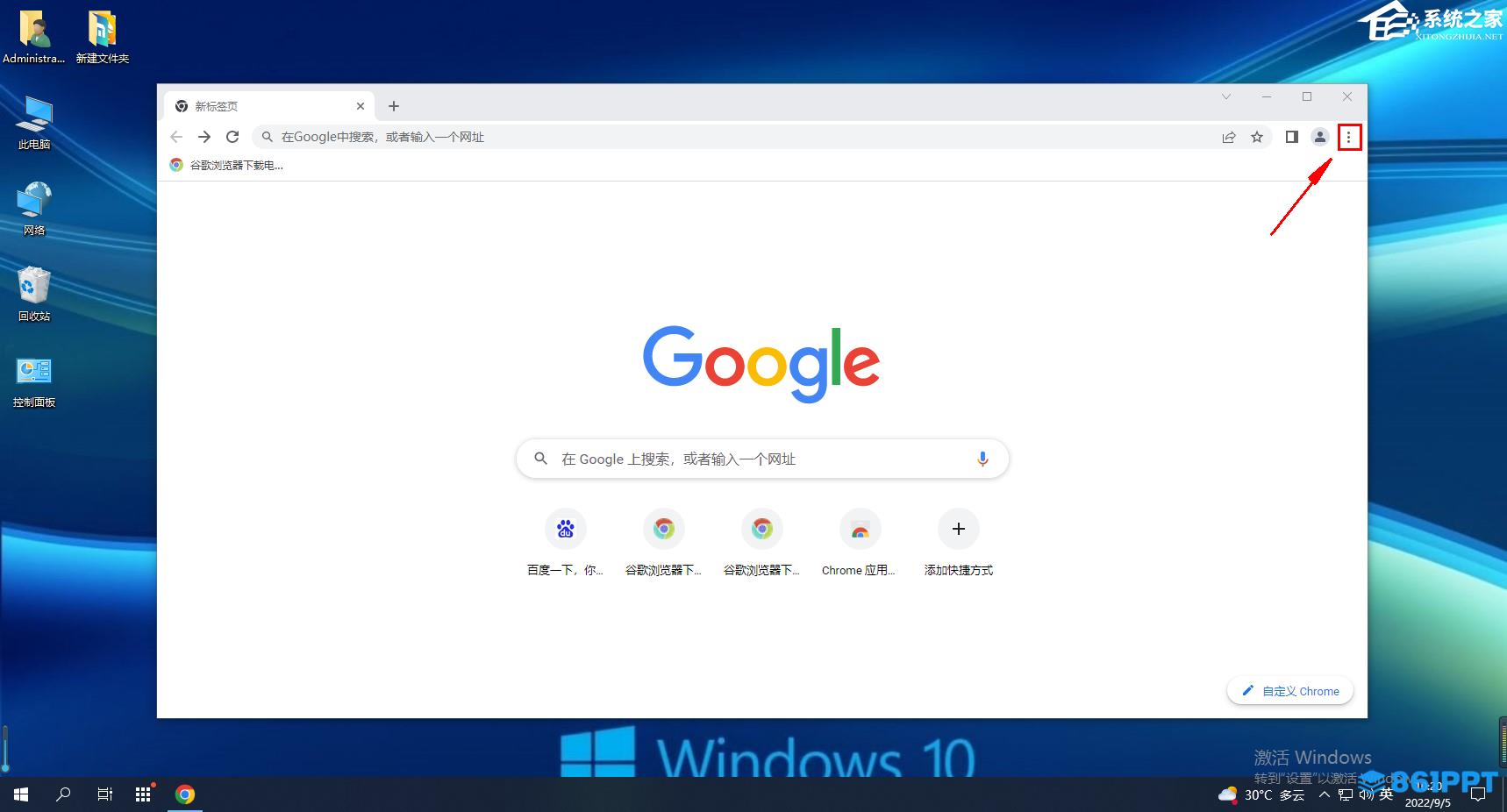The image size is (1507, 812).
Task: Open the Windows Start menu
Action: 21,794
